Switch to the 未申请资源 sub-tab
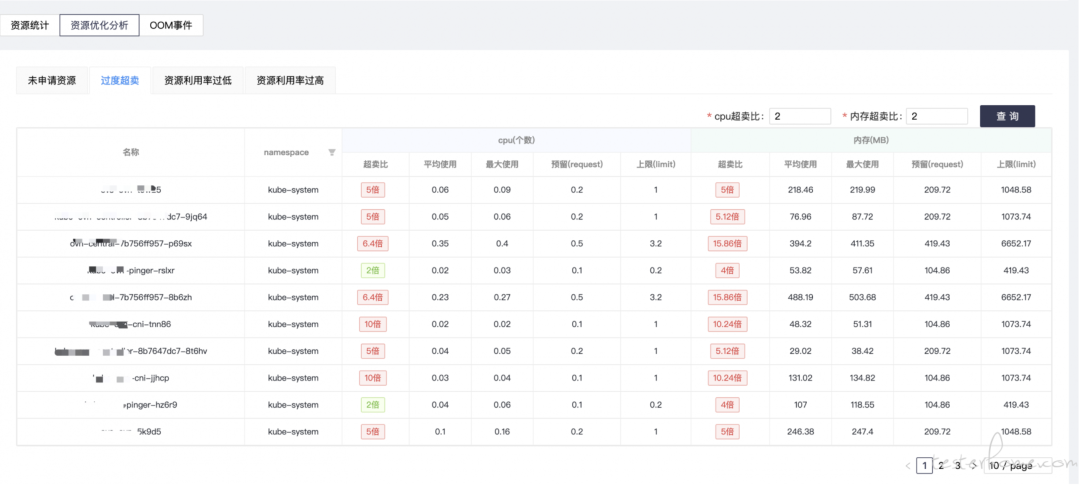Image resolution: width=1080 pixels, height=485 pixels. 52,81
